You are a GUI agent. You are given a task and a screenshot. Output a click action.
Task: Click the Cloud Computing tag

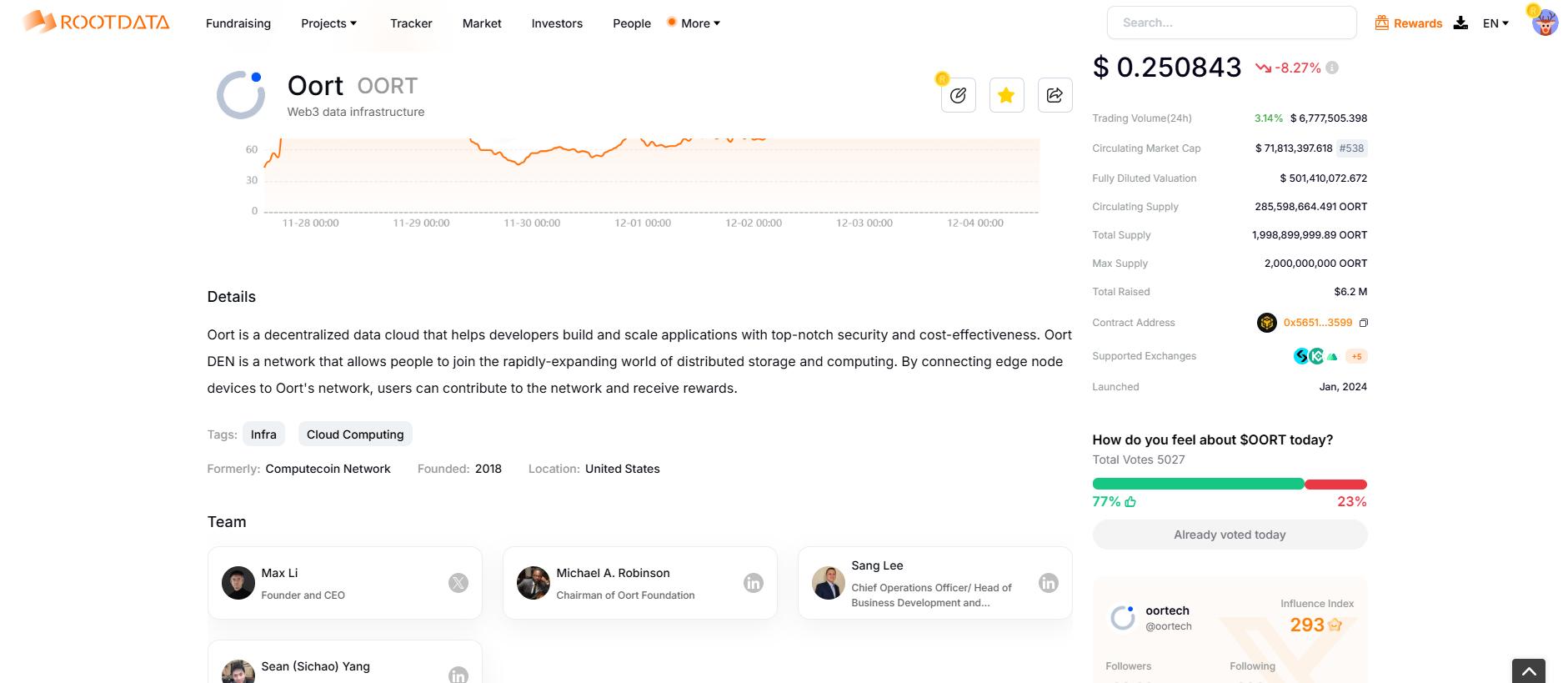[355, 434]
